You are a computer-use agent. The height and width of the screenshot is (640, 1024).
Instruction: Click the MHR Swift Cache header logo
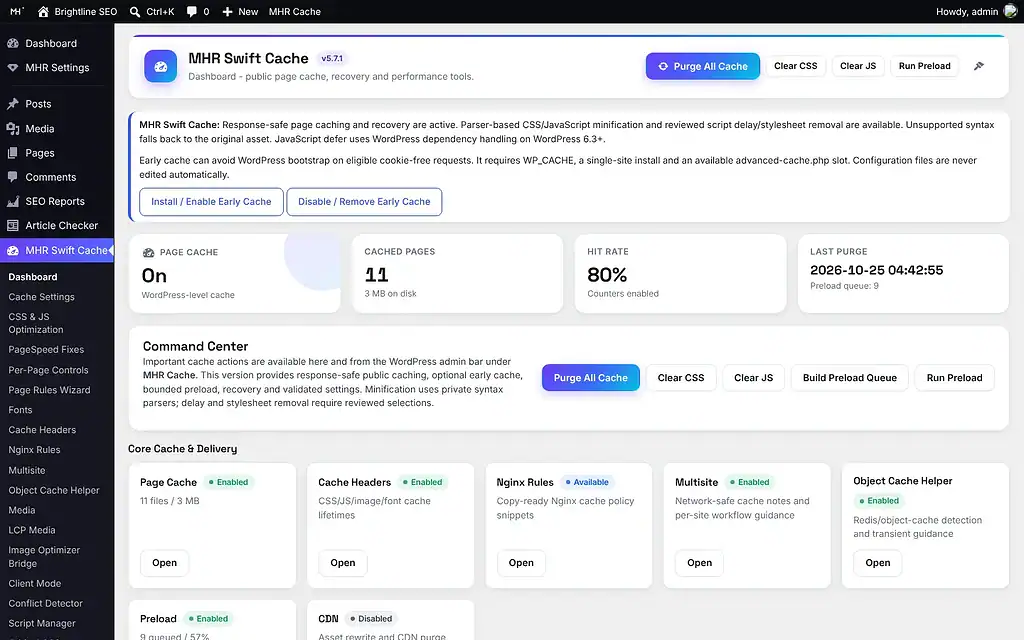coord(161,66)
